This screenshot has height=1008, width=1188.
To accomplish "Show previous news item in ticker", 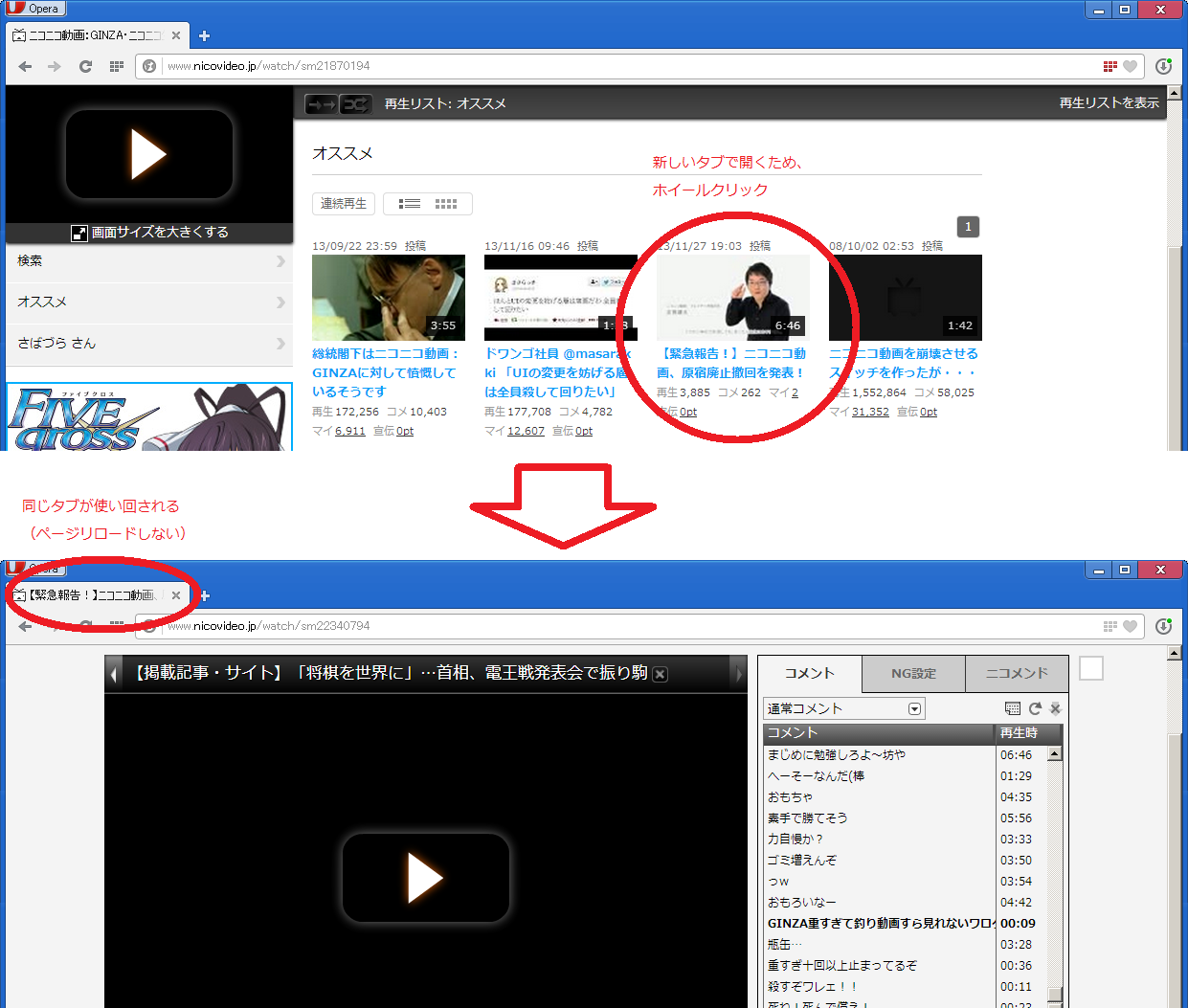I will tap(114, 675).
